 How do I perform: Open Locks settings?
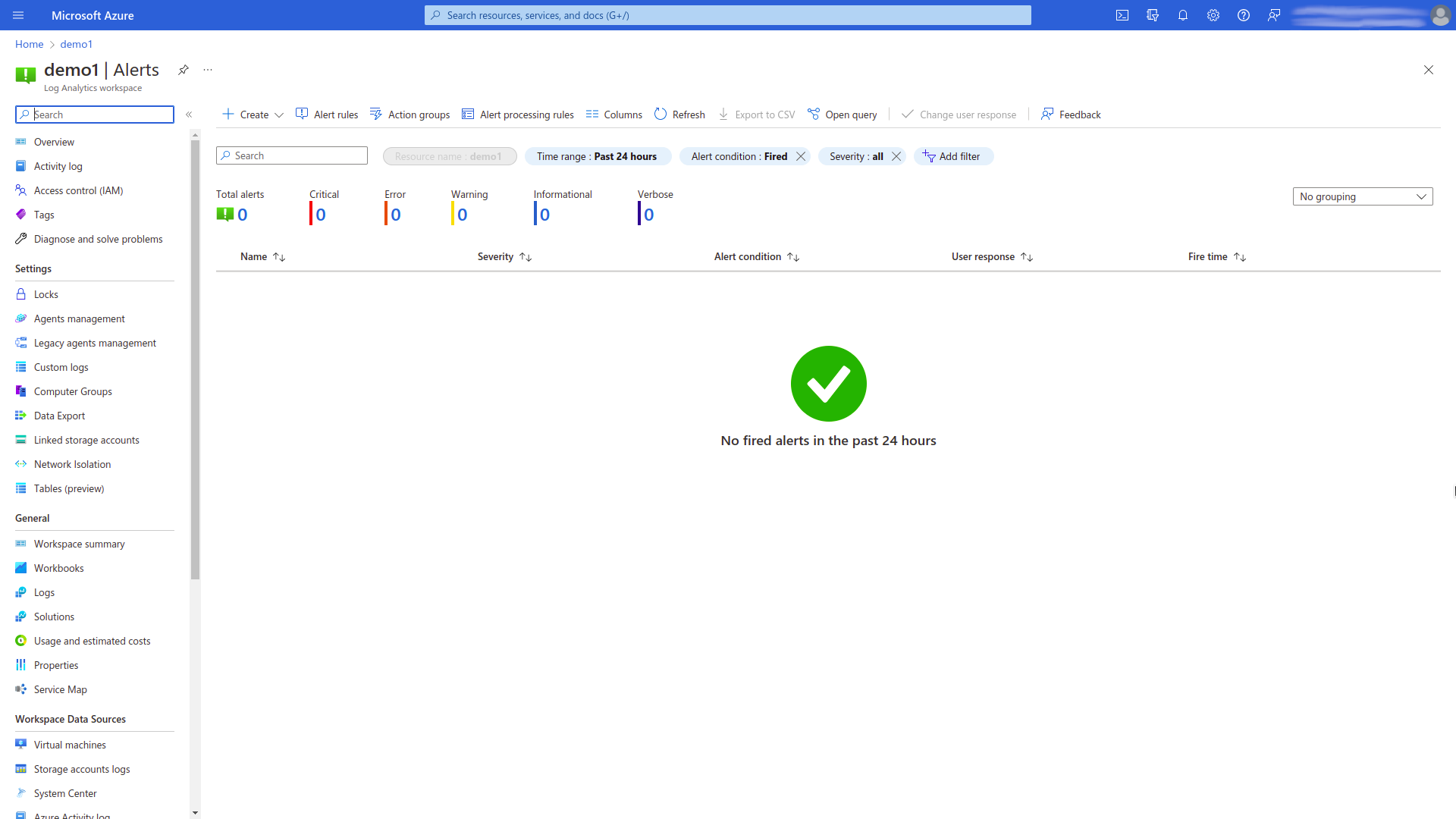(95, 294)
